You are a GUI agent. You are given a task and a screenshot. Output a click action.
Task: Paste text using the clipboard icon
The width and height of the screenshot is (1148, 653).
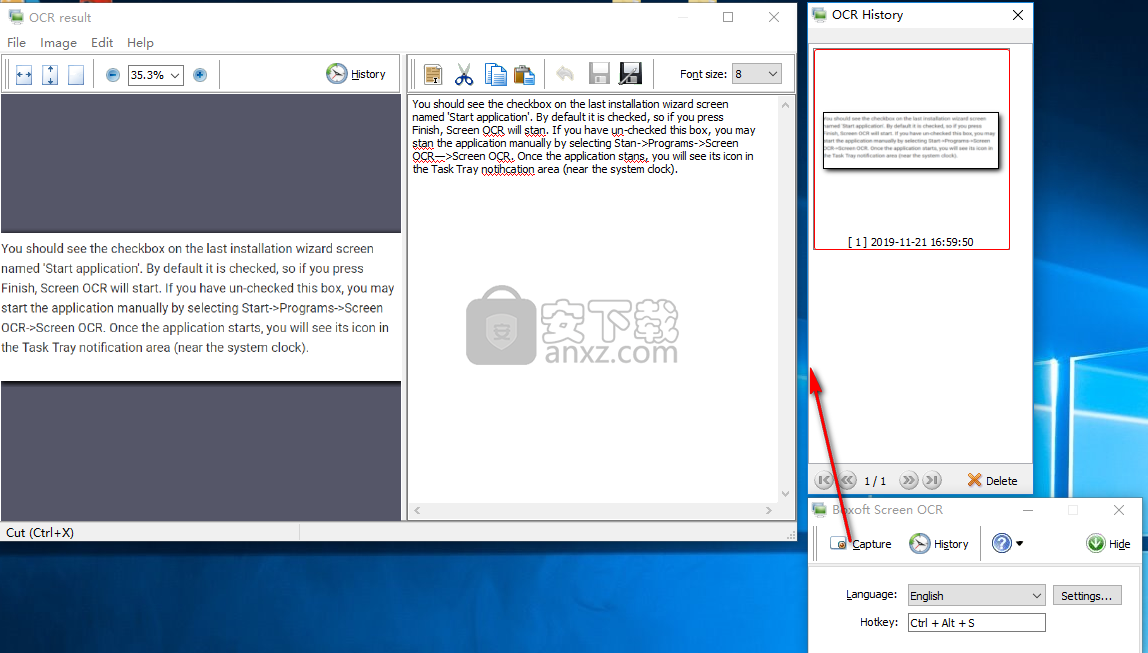(524, 74)
